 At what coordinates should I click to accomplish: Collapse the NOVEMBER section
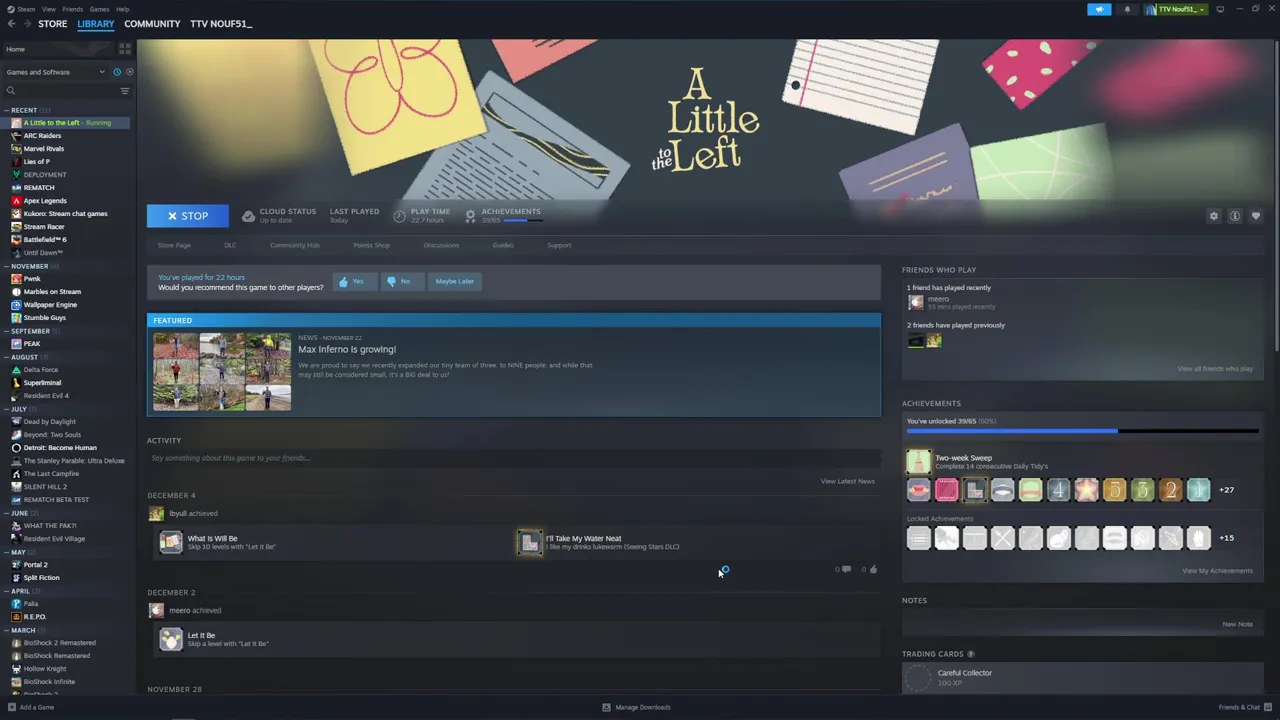pos(27,266)
